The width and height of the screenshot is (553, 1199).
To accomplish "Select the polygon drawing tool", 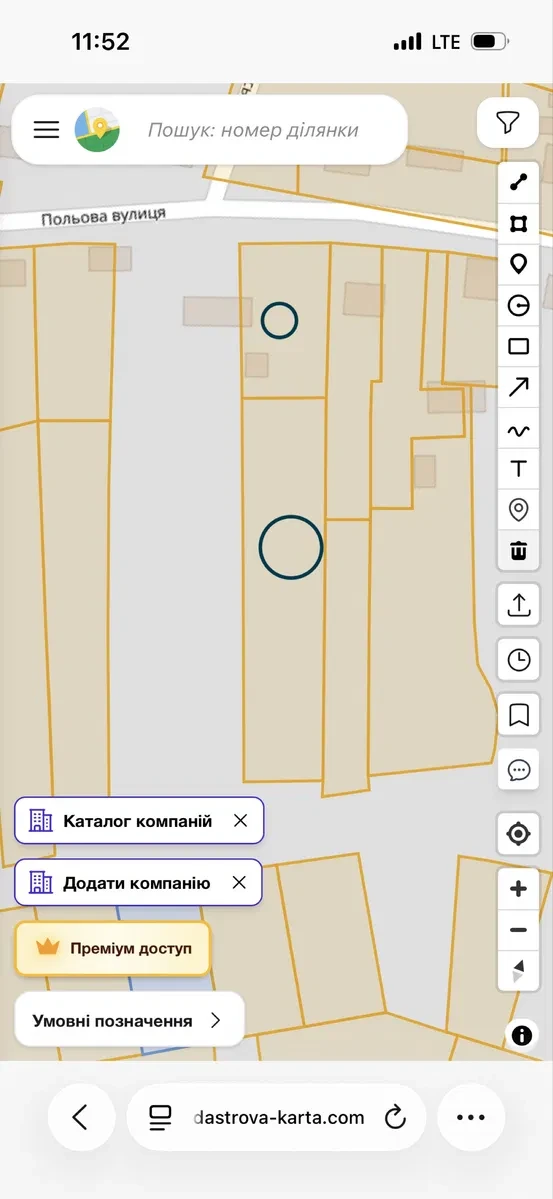I will coord(519,223).
